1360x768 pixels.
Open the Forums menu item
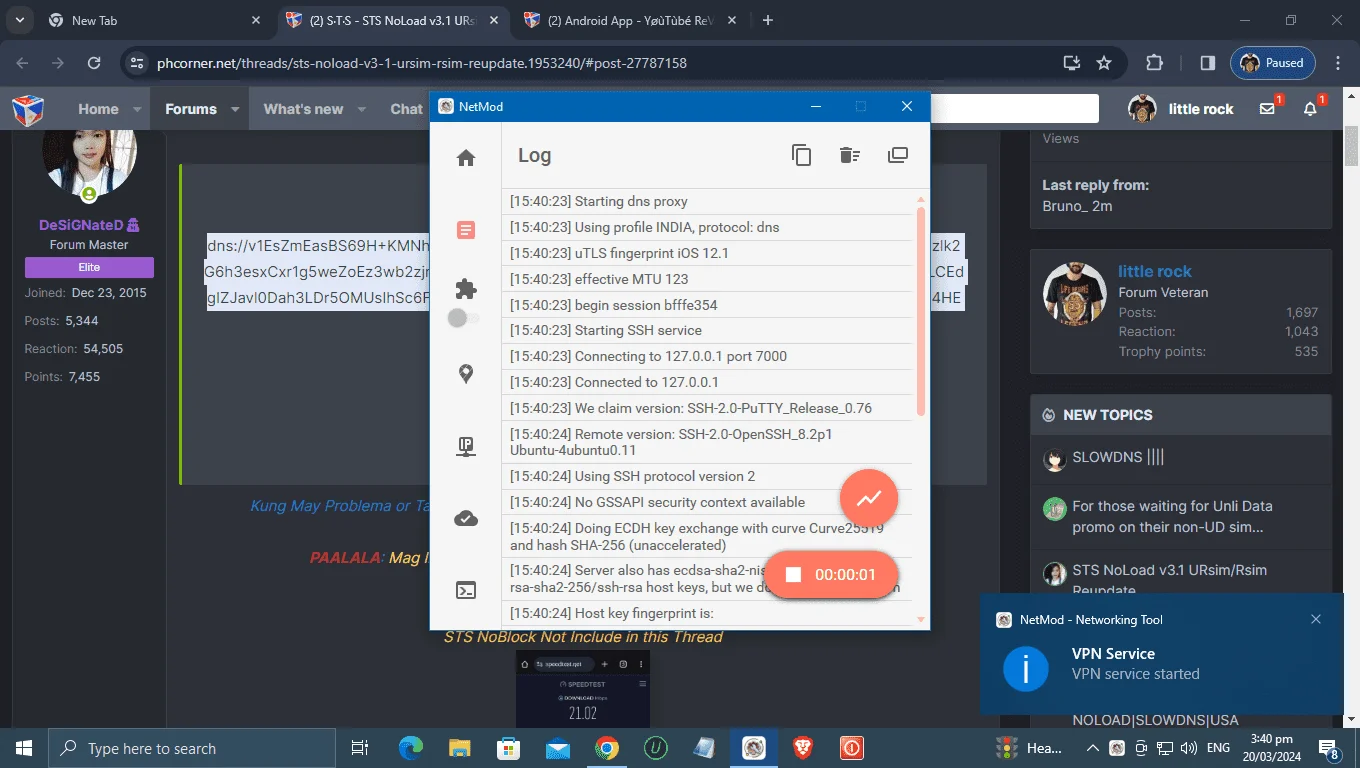[x=191, y=109]
